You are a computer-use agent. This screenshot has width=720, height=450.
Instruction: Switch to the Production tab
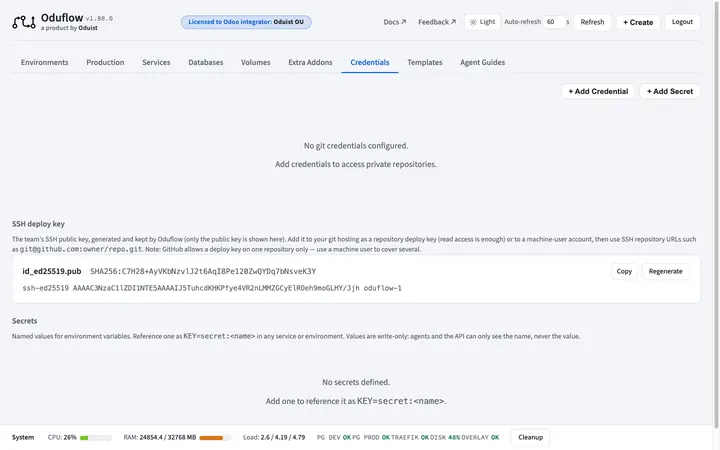105,62
